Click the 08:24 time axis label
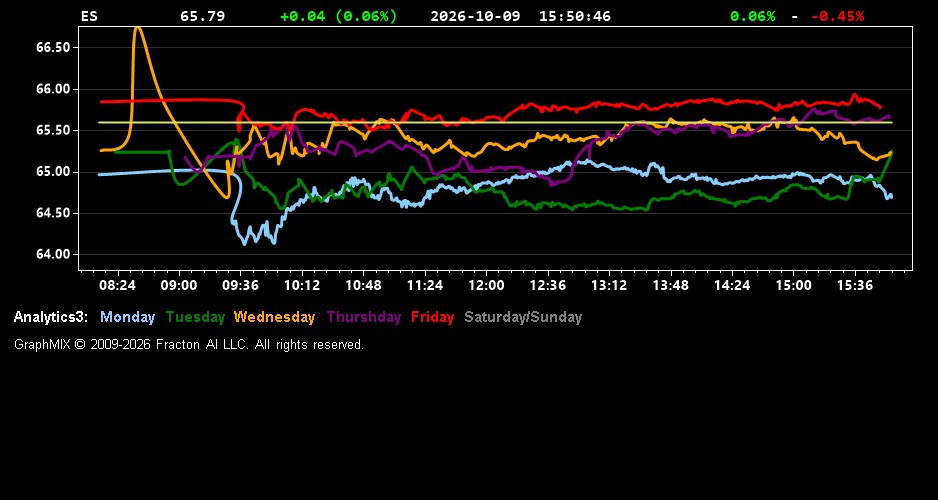 point(117,285)
